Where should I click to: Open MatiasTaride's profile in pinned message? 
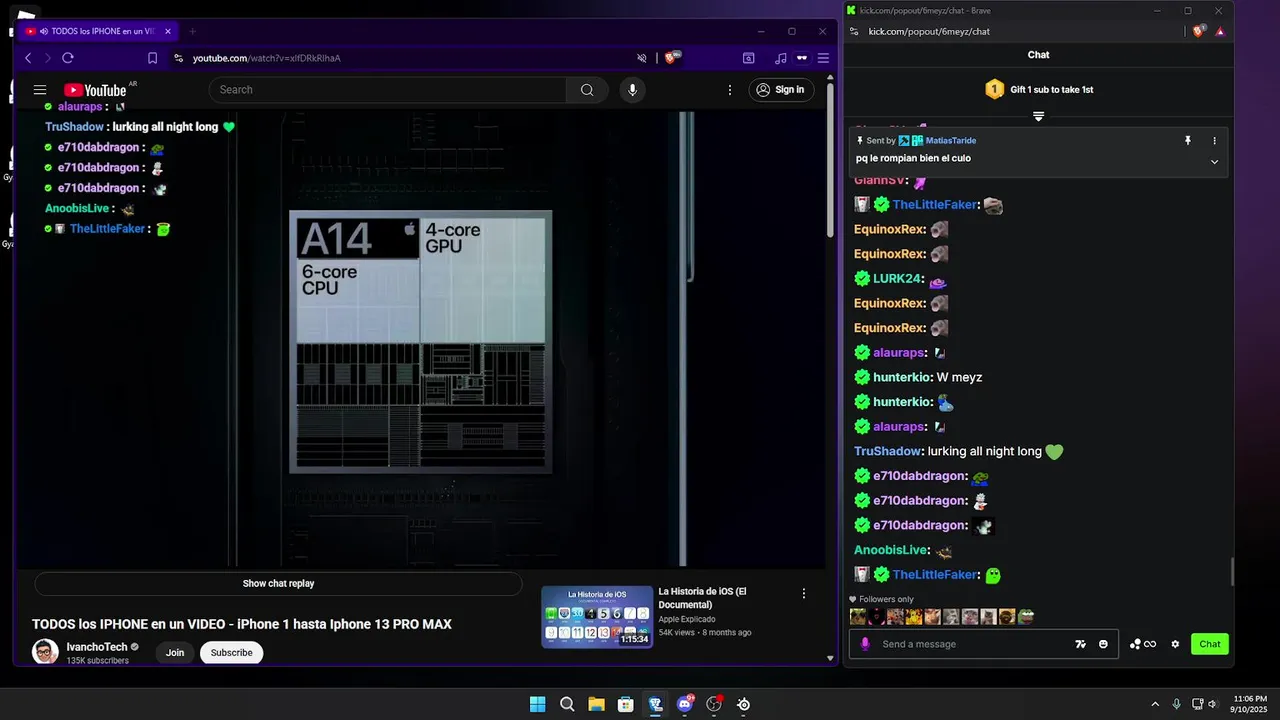pyautogui.click(x=950, y=141)
